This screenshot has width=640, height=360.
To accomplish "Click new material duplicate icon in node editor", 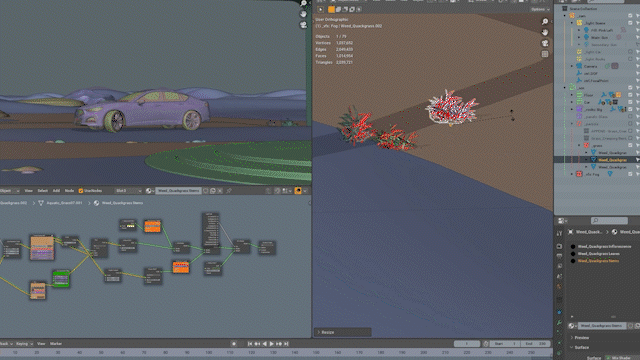I will click(x=213, y=191).
